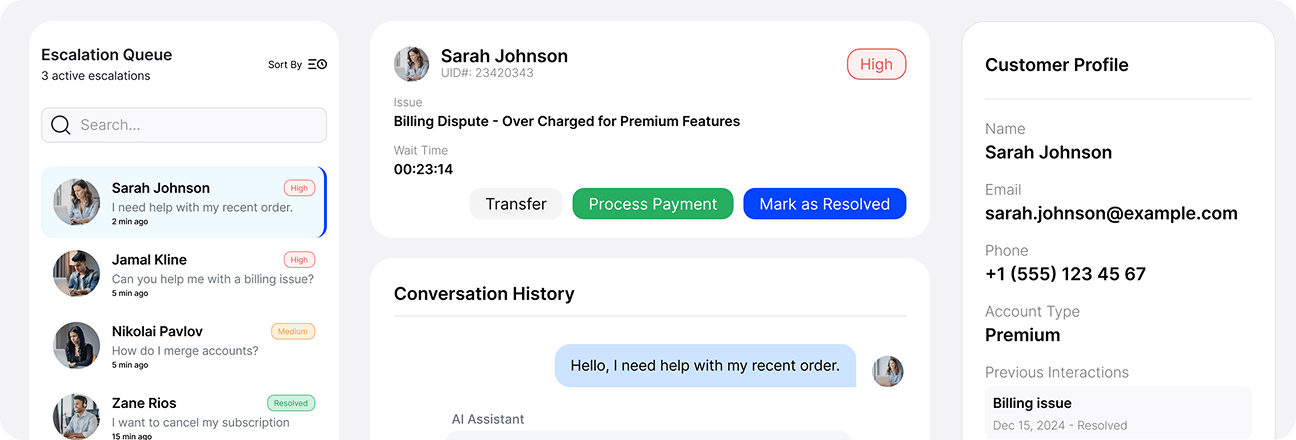This screenshot has width=1296, height=440.
Task: Click 'Dec 15, 2024 - Resolved' text
Action: point(1060,425)
